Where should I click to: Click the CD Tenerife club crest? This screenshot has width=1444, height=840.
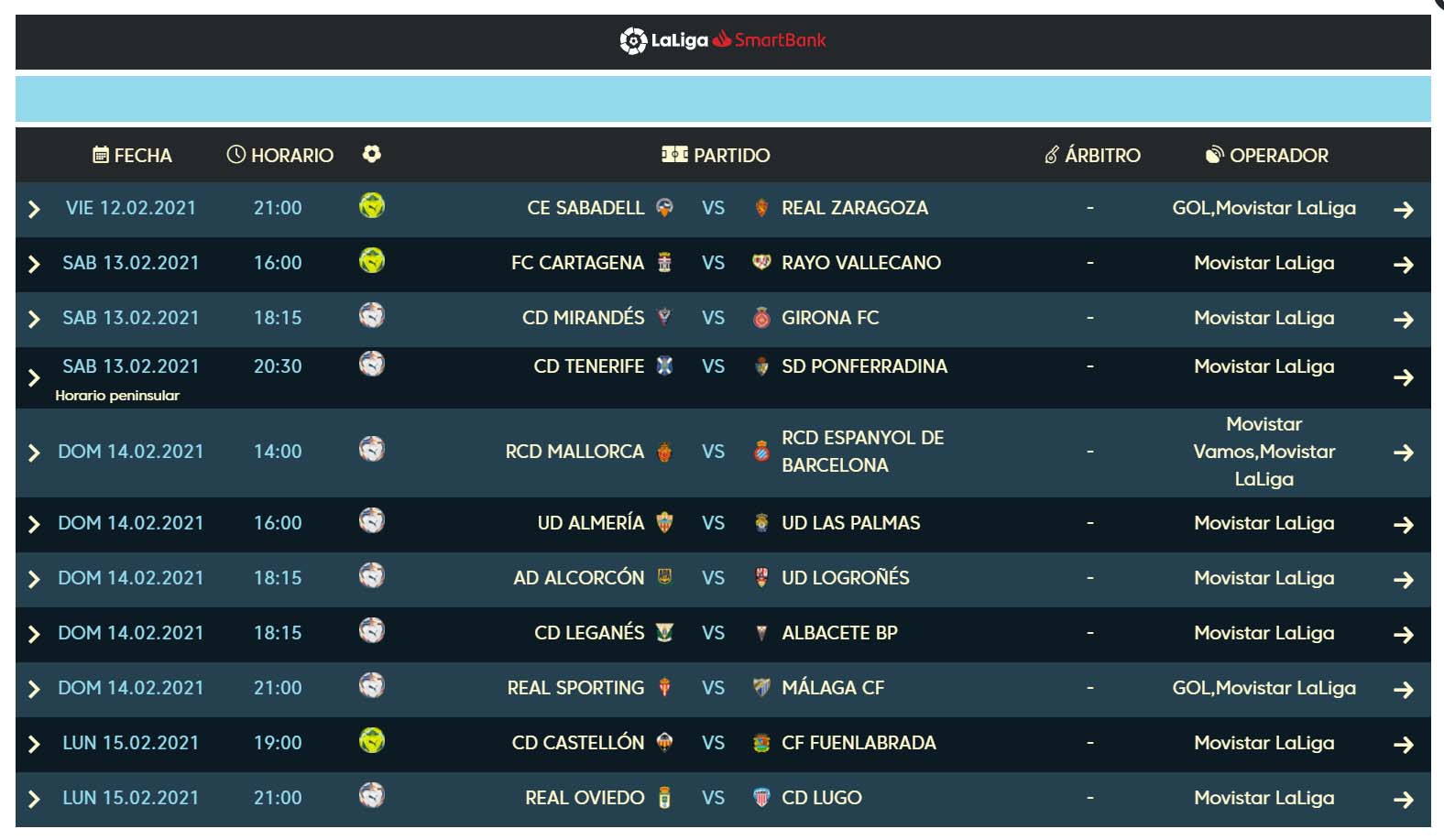click(665, 366)
